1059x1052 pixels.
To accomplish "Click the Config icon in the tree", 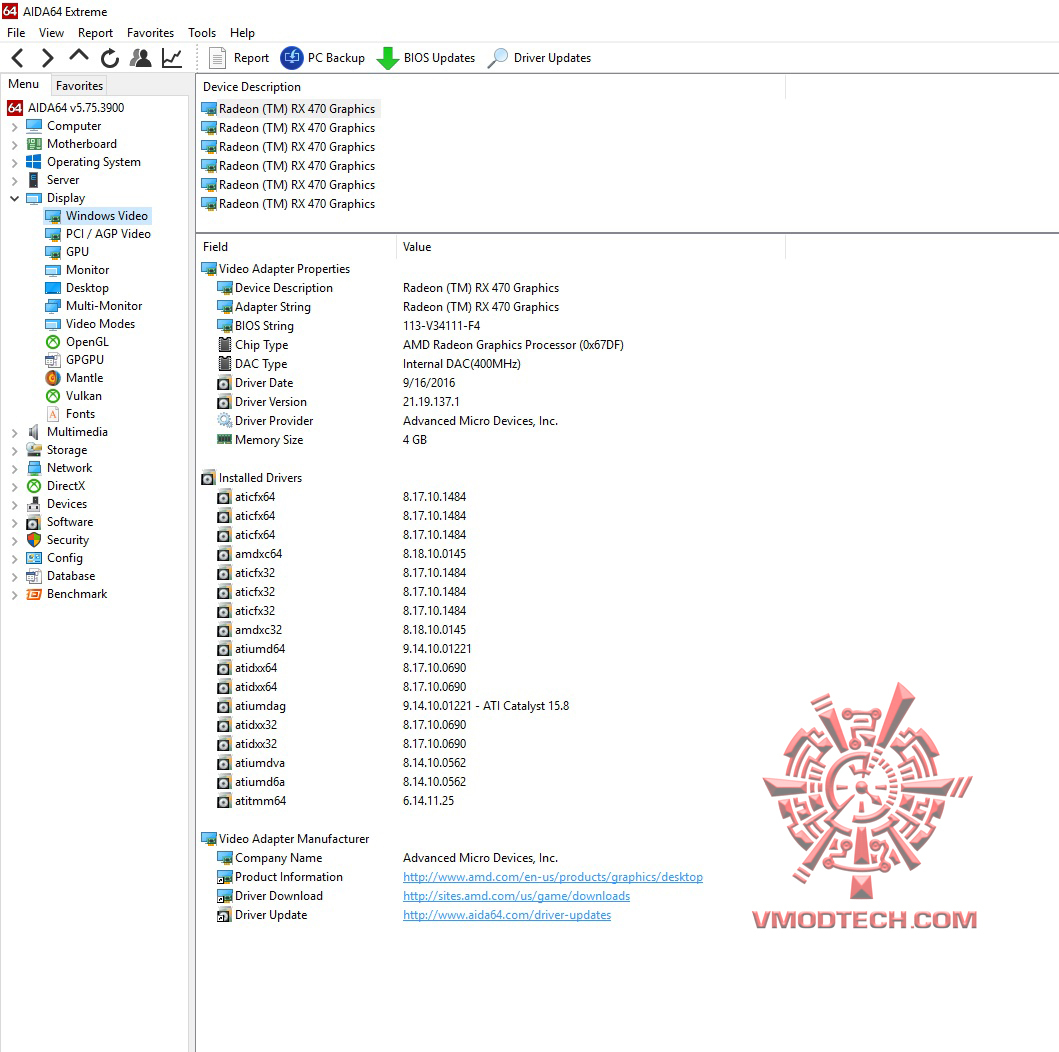I will click(x=34, y=558).
